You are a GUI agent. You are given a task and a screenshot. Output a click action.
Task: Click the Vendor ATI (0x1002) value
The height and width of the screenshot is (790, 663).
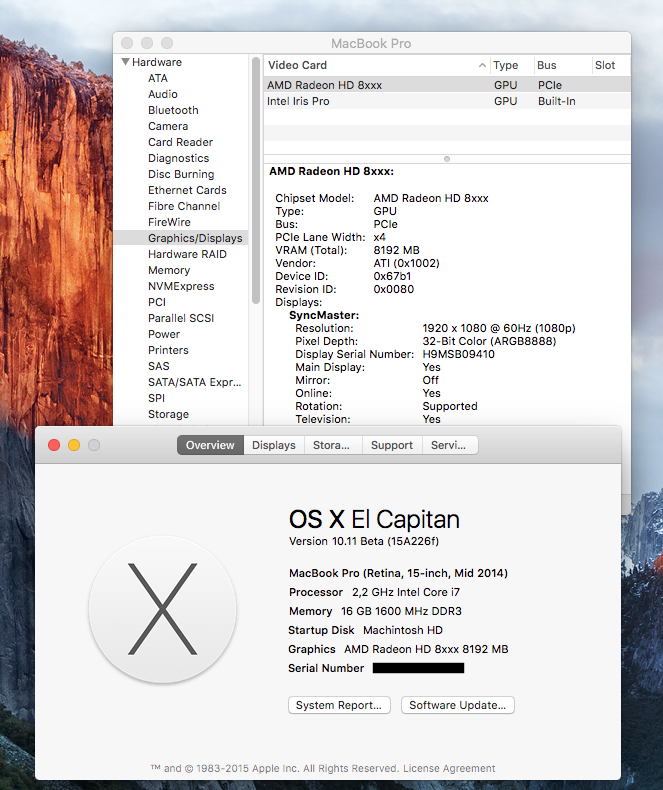click(x=407, y=263)
